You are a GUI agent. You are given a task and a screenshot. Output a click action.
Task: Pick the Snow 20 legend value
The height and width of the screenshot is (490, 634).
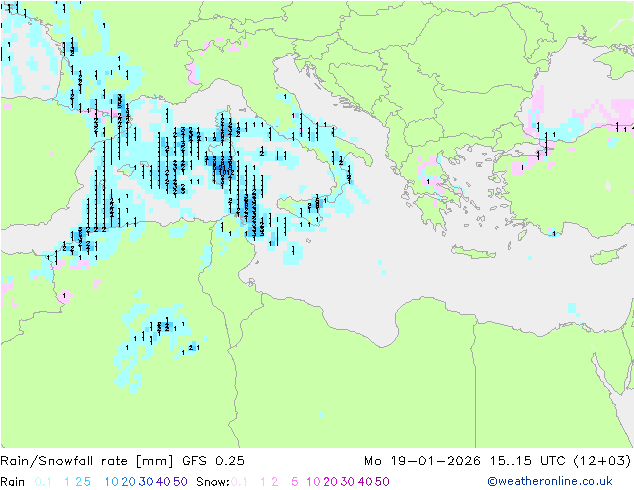click(x=330, y=481)
